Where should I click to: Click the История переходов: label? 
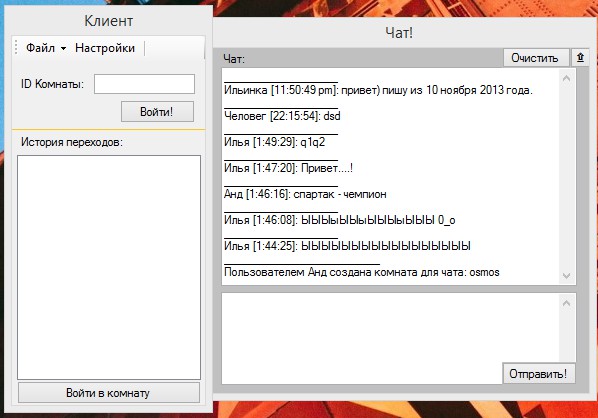72,142
